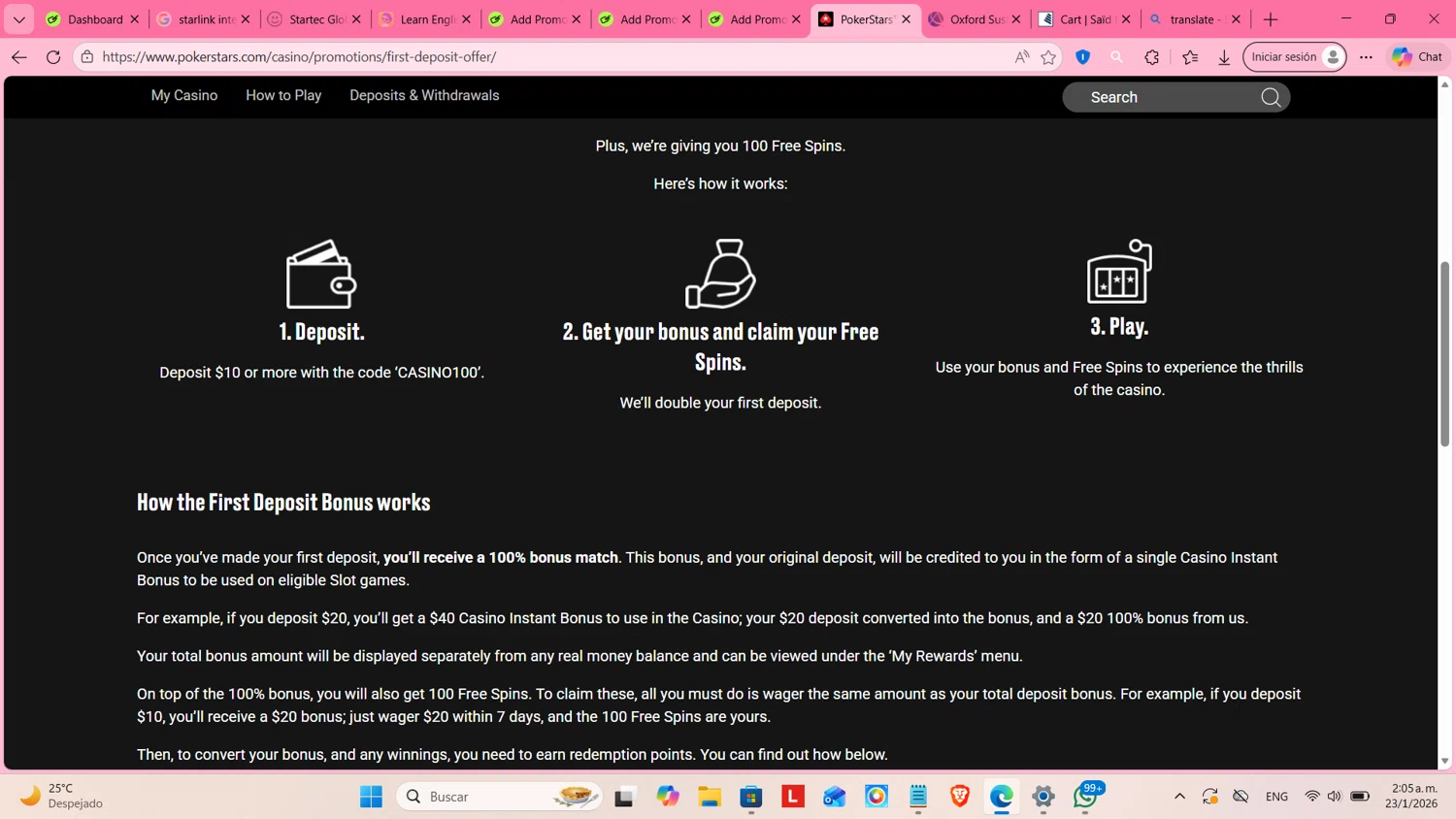Open browser extensions puzzle icon
The image size is (1456, 819).
(x=1152, y=57)
